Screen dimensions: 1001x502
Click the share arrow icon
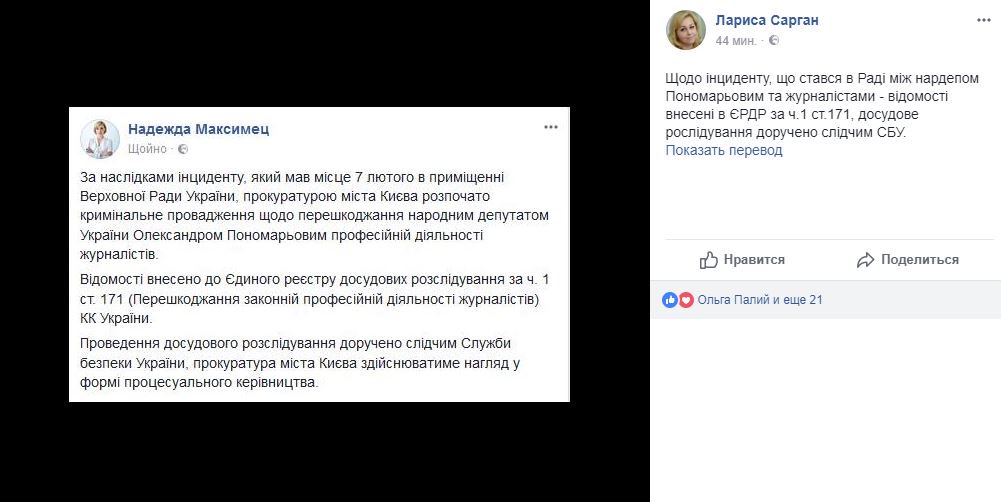click(x=865, y=259)
